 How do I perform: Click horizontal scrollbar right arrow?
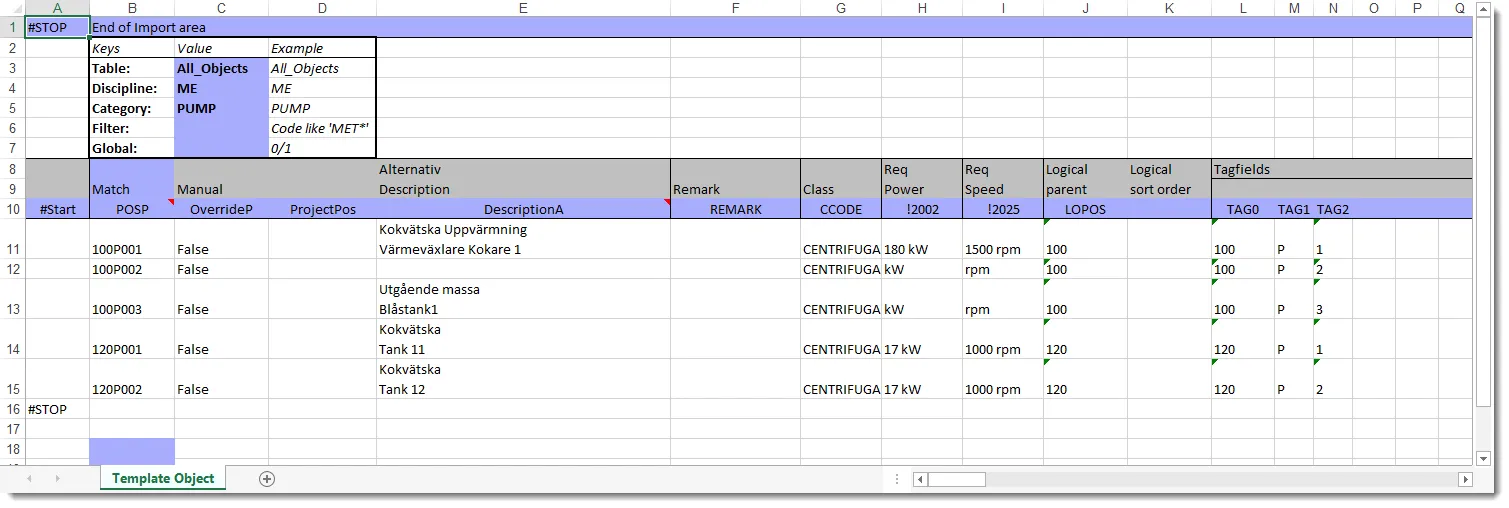point(1466,479)
